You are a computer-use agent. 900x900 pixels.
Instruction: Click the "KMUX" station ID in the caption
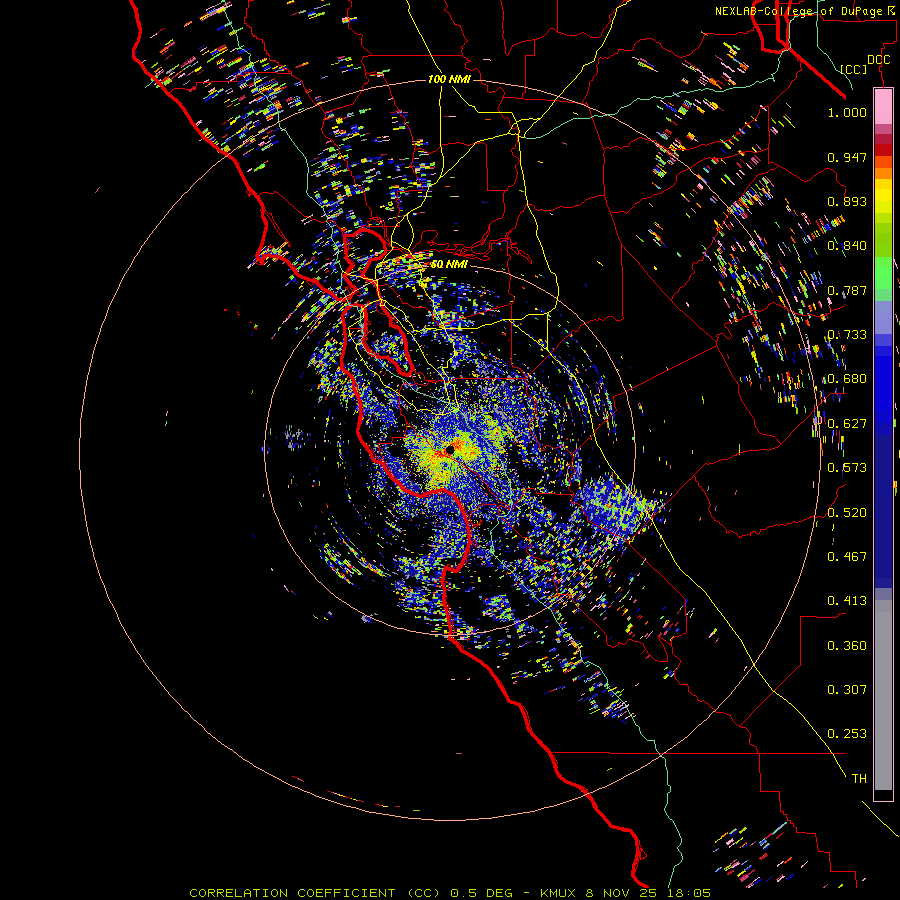[x=559, y=893]
